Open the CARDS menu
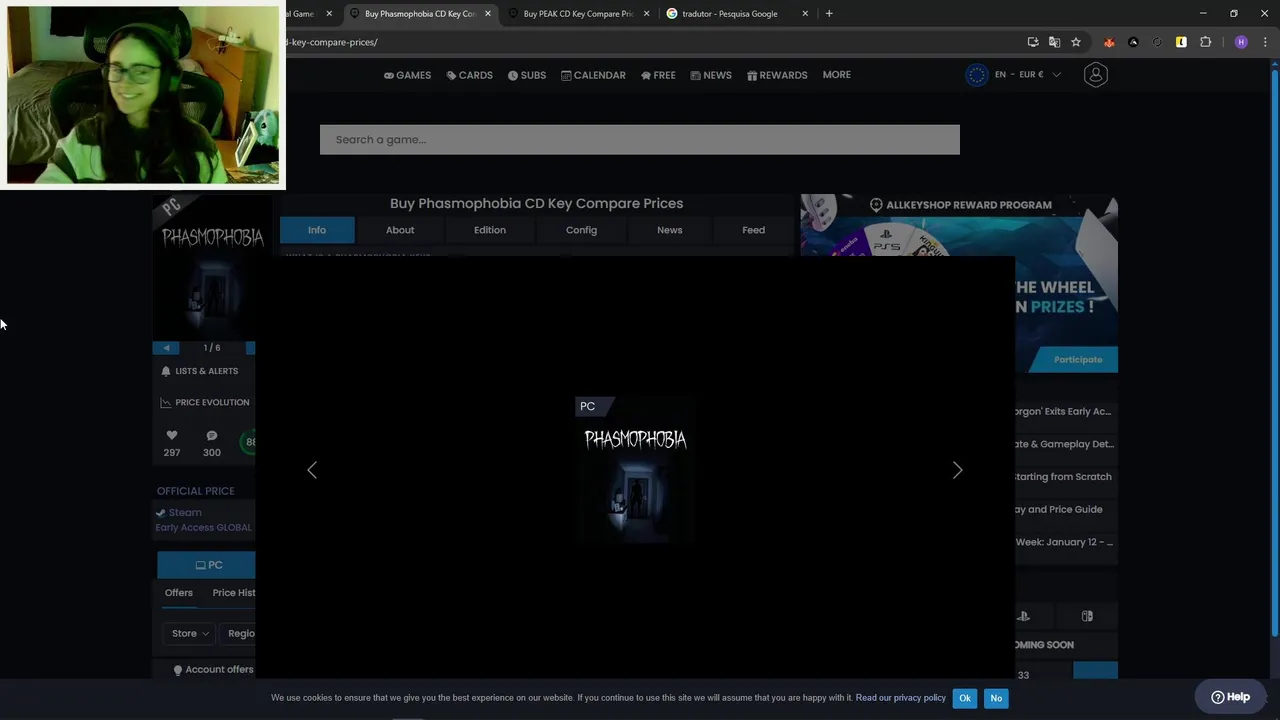This screenshot has width=1280, height=720. (469, 75)
